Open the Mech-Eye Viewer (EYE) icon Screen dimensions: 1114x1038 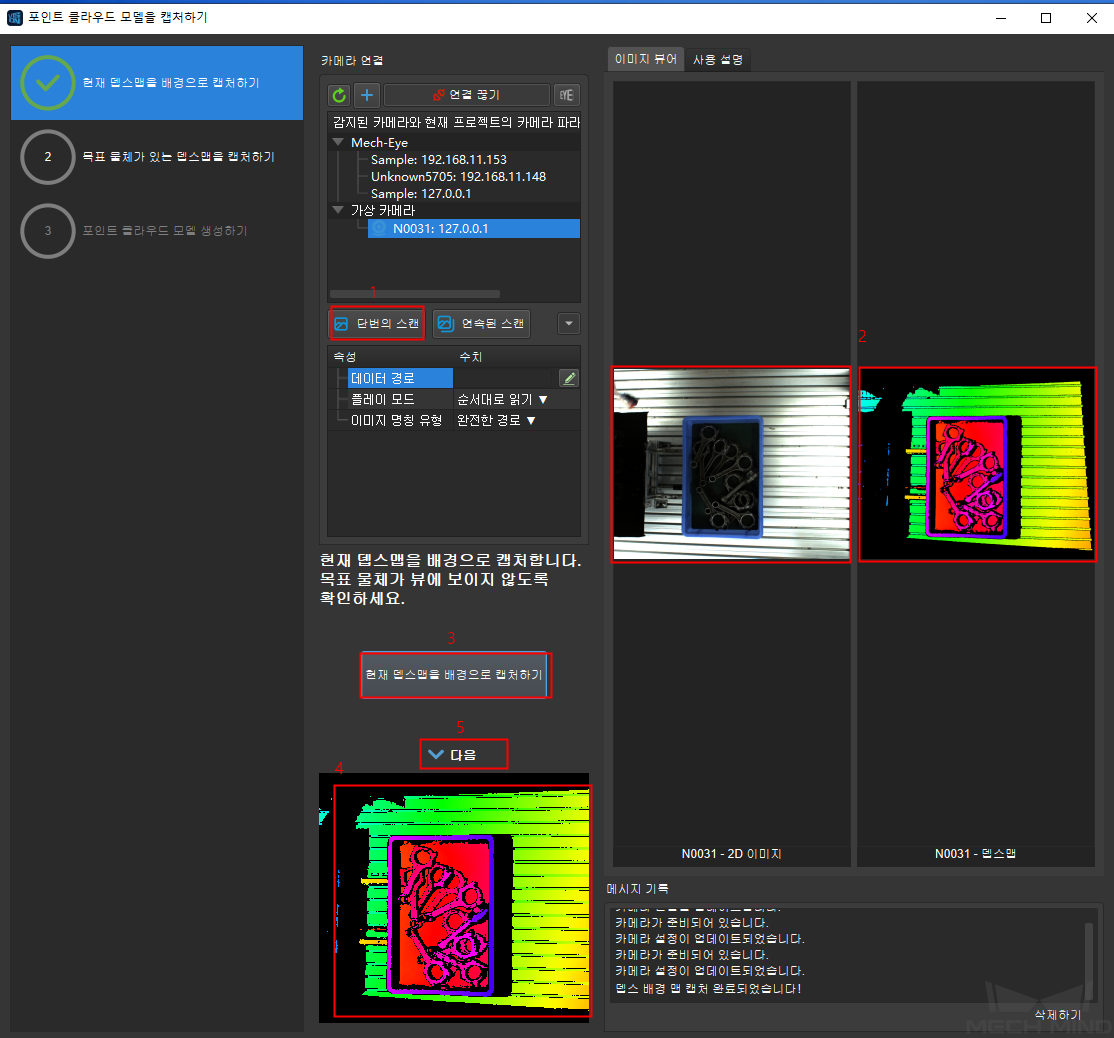pyautogui.click(x=567, y=95)
